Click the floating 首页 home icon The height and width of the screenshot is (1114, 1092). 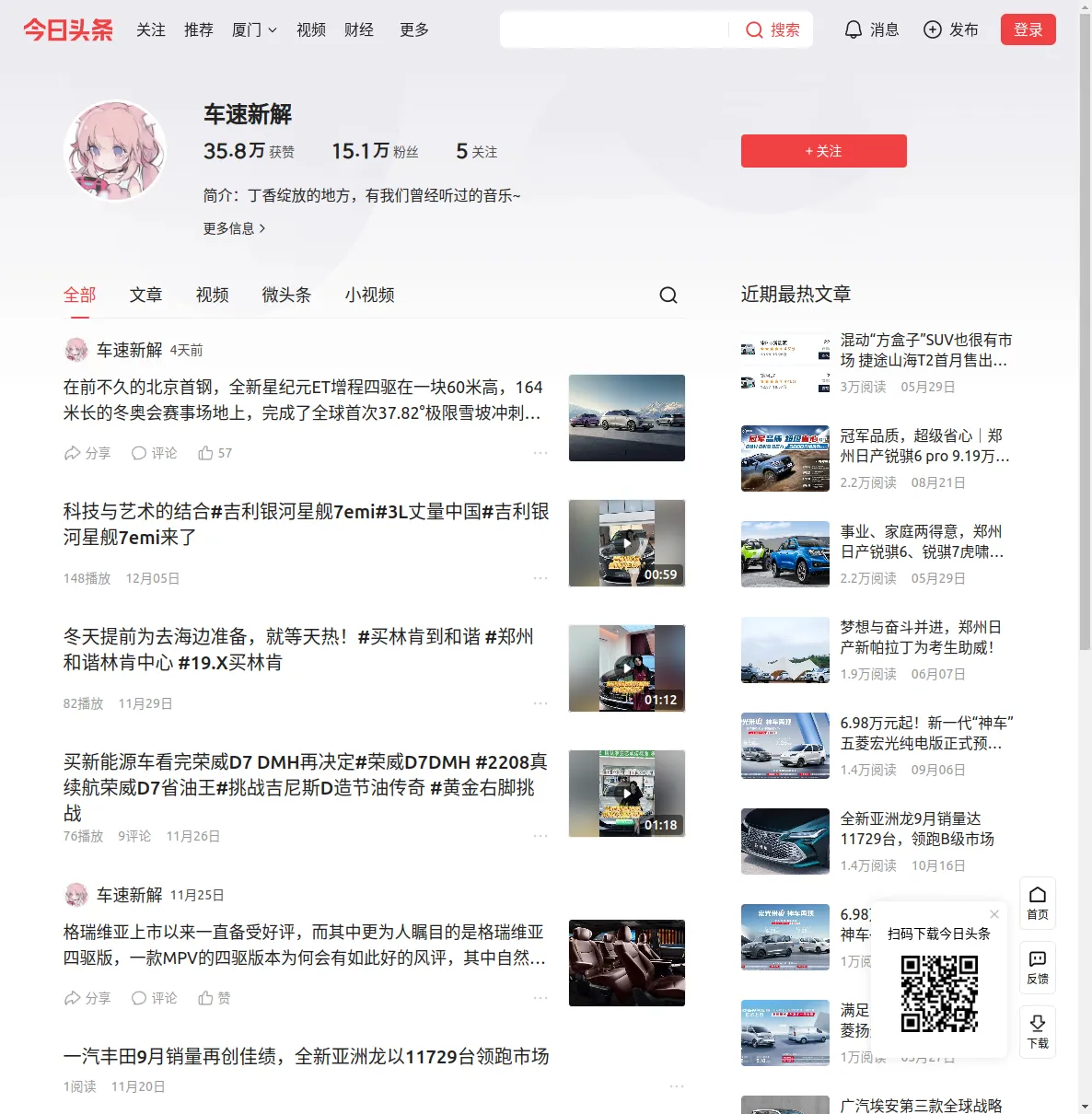click(x=1038, y=903)
